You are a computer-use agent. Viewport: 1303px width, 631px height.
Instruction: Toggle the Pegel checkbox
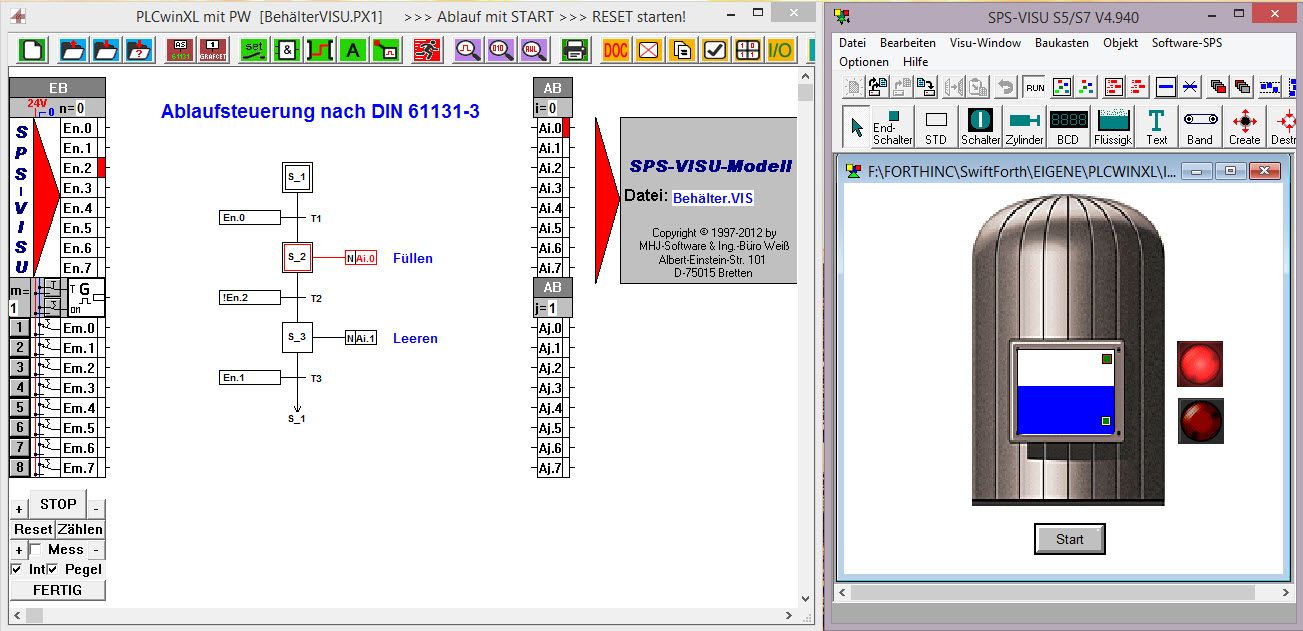click(x=53, y=569)
